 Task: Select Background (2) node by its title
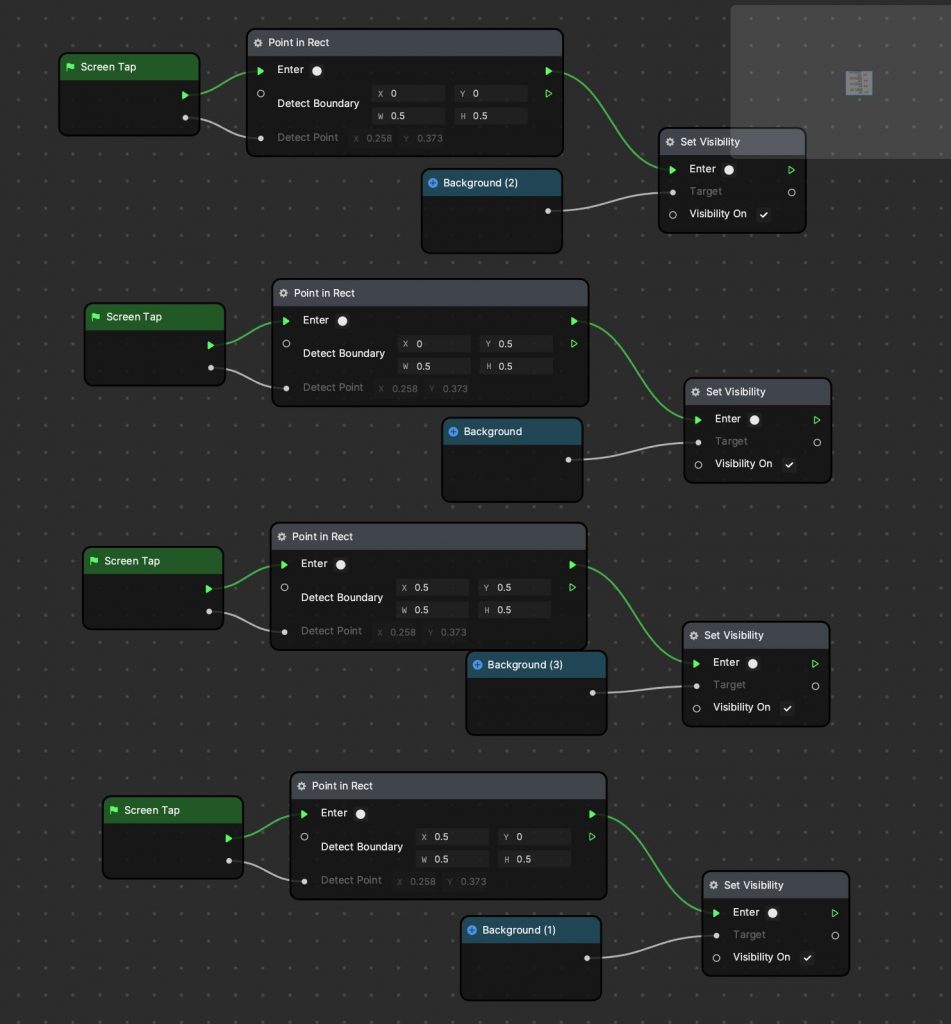[480, 183]
